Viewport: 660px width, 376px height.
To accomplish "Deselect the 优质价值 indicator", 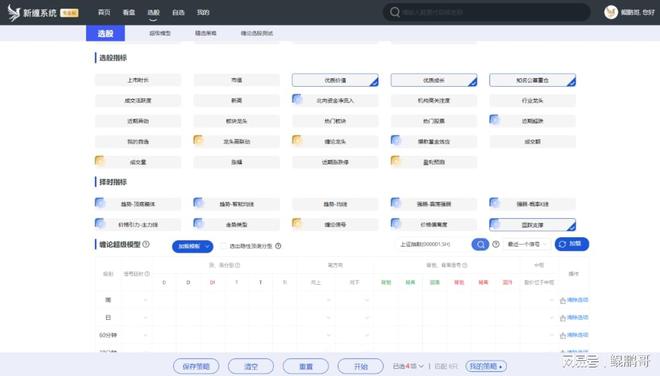I will pos(335,80).
